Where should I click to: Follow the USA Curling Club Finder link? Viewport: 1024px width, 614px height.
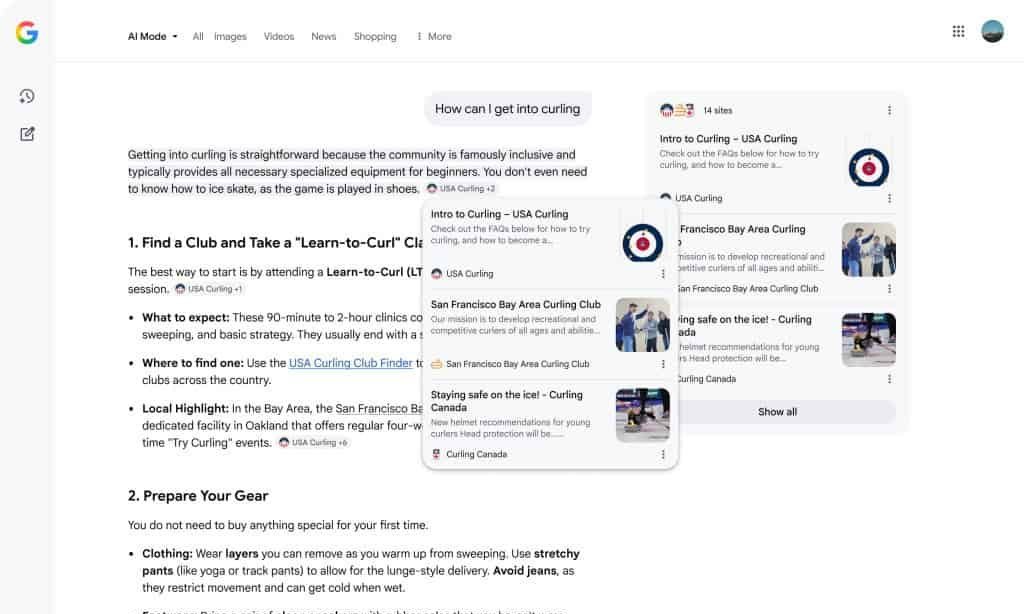tap(350, 363)
